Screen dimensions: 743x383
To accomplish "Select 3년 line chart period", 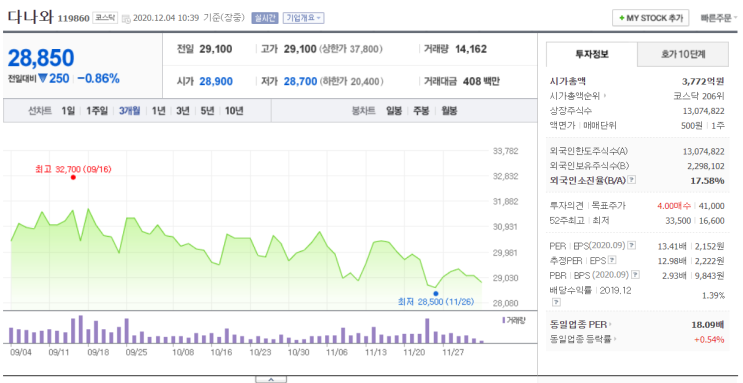I will [x=182, y=111].
